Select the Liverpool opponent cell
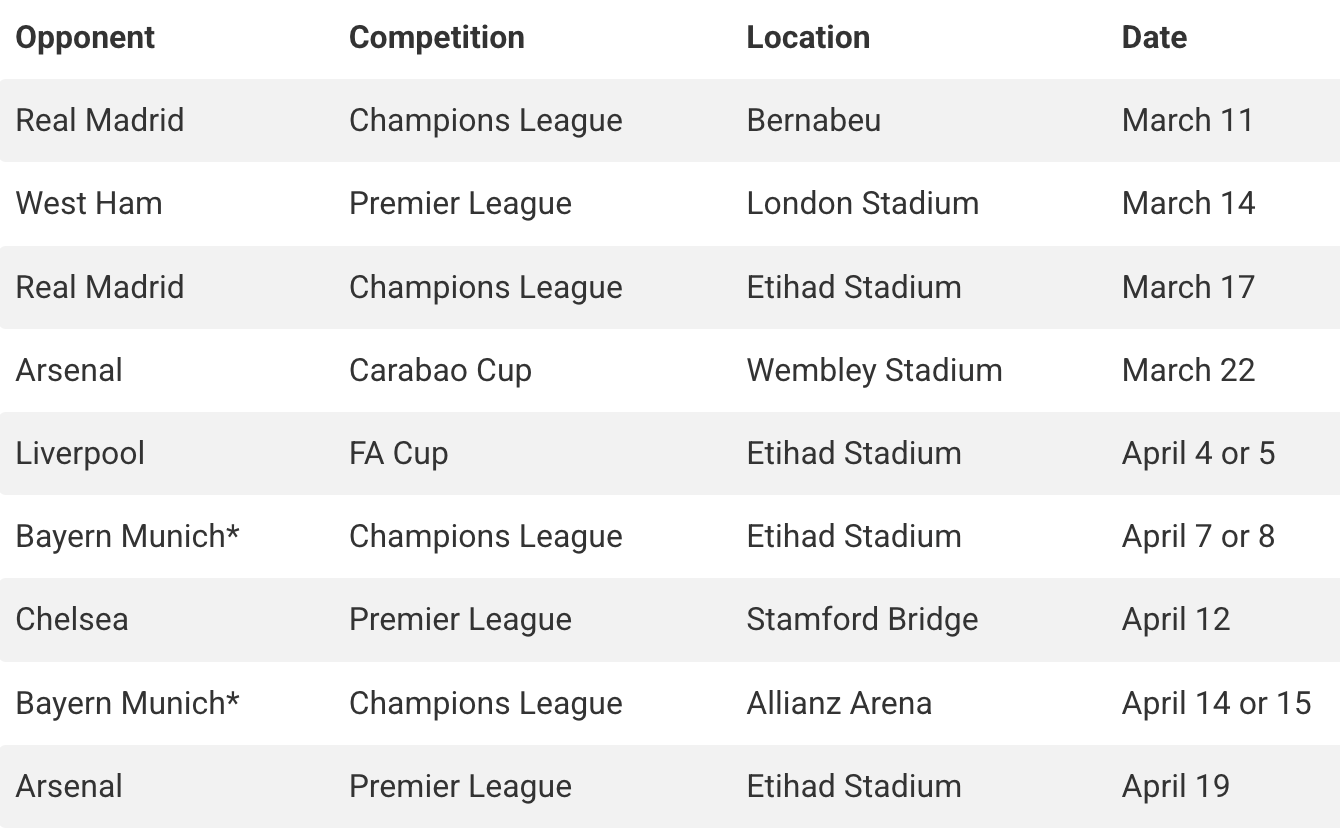 (80, 454)
